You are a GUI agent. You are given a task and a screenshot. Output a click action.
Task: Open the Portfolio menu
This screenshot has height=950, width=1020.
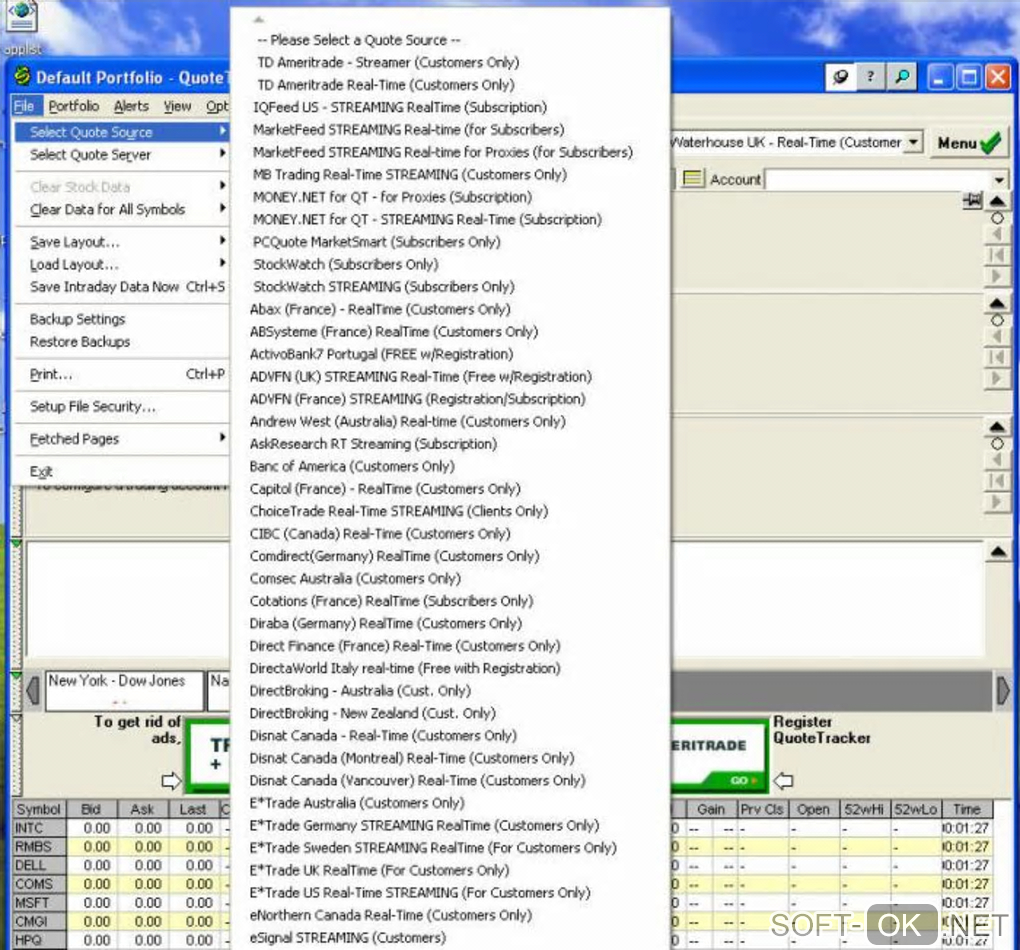[74, 106]
